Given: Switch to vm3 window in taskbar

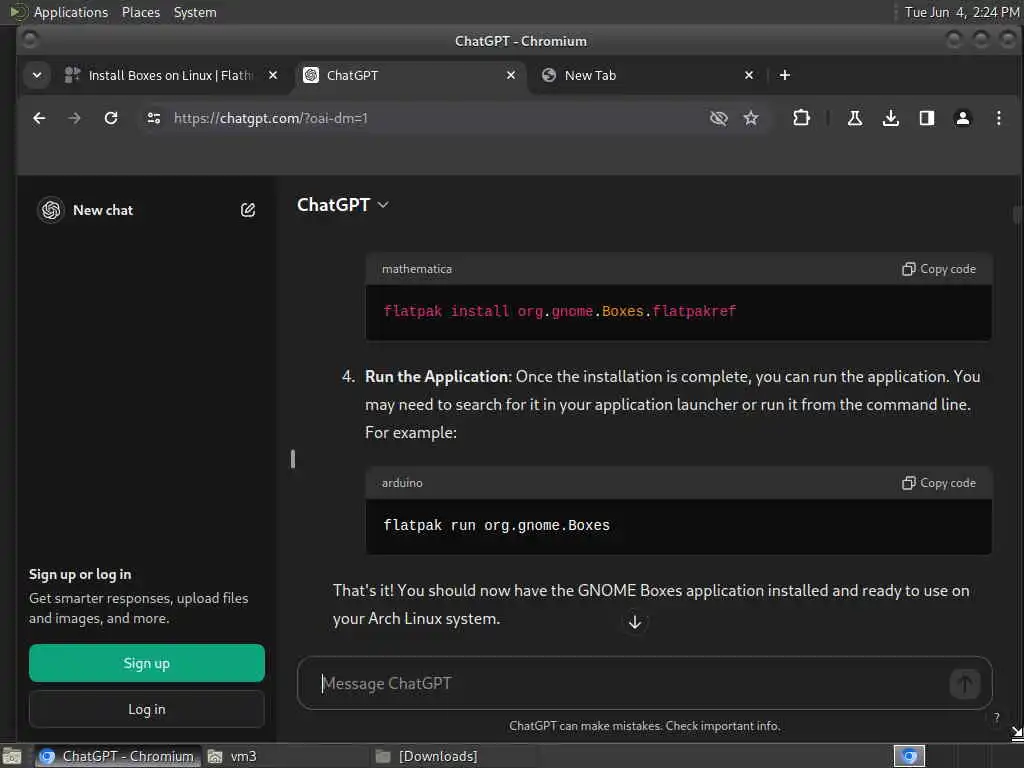Looking at the screenshot, I should pos(285,757).
